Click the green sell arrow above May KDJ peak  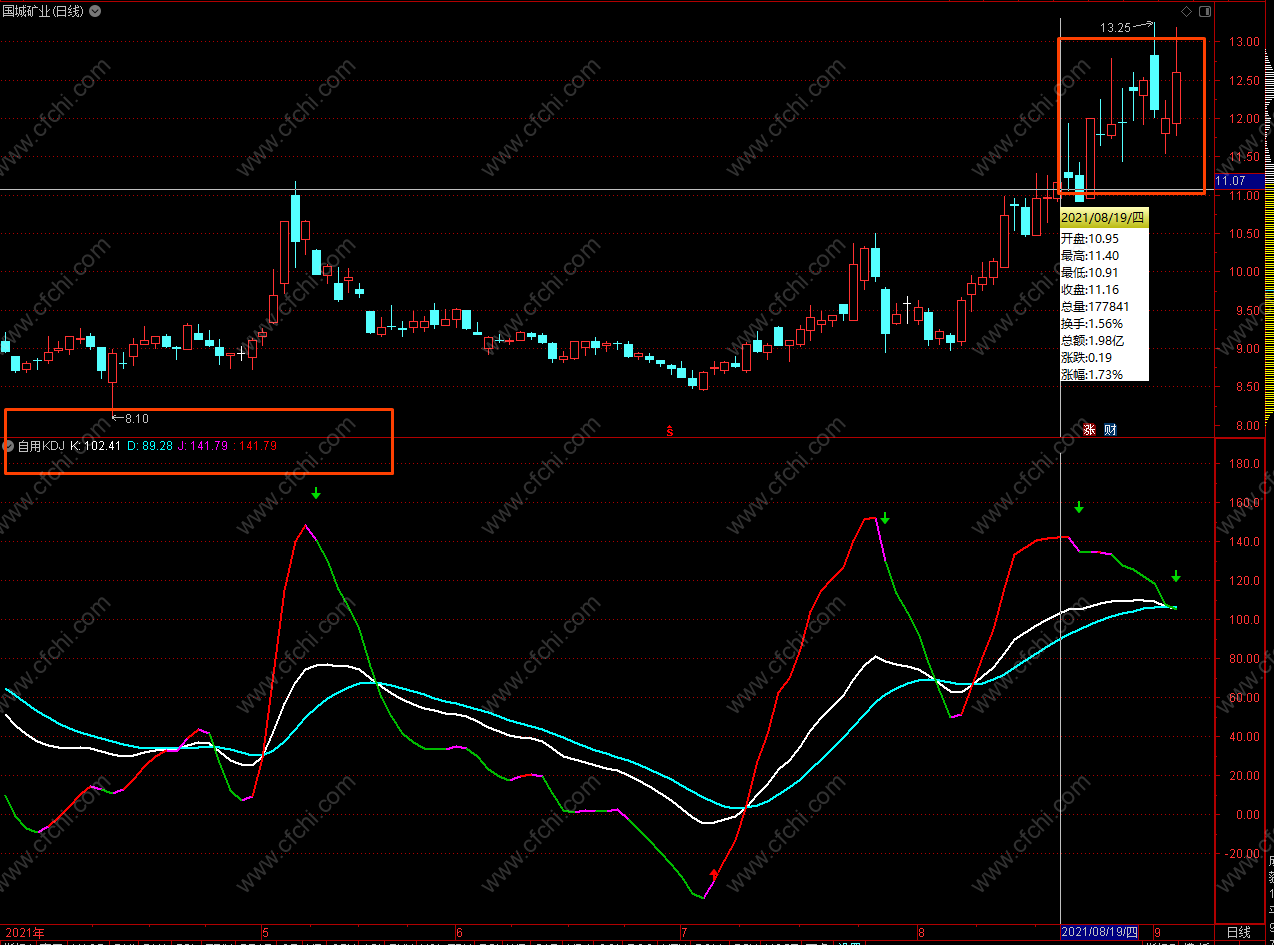316,493
